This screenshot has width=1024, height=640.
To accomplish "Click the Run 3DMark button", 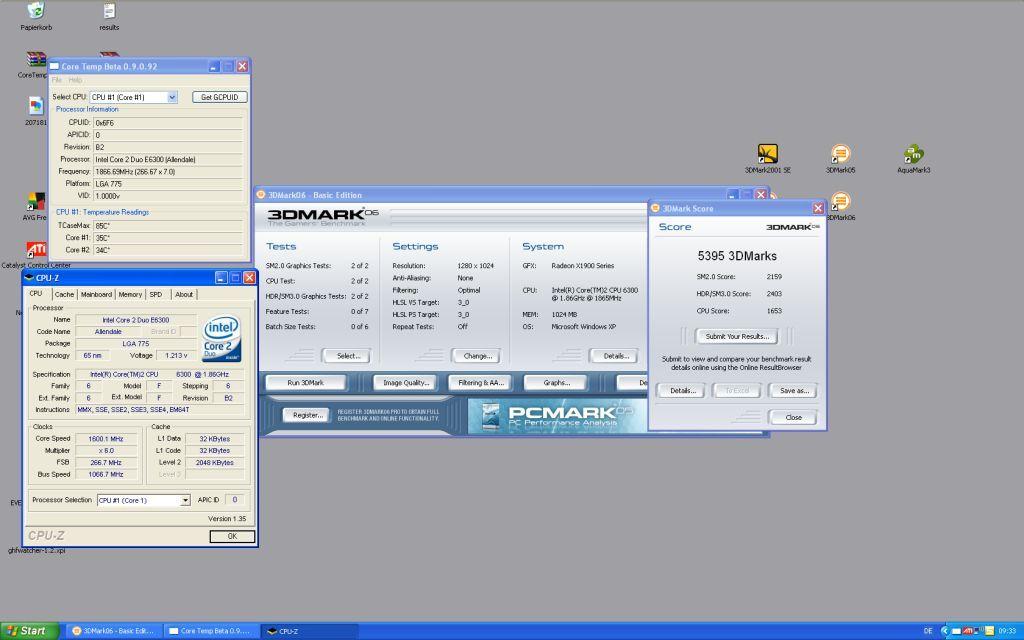I will (x=305, y=383).
